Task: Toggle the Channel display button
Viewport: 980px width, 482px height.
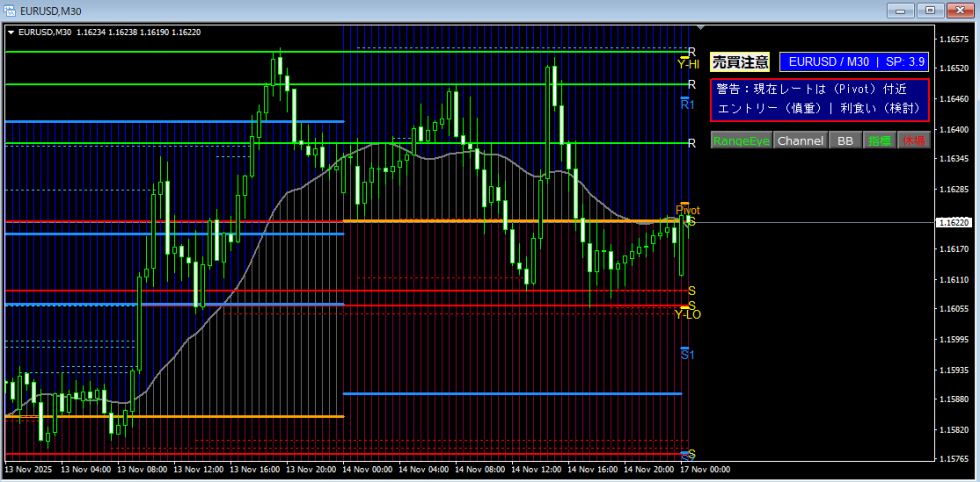Action: (800, 141)
